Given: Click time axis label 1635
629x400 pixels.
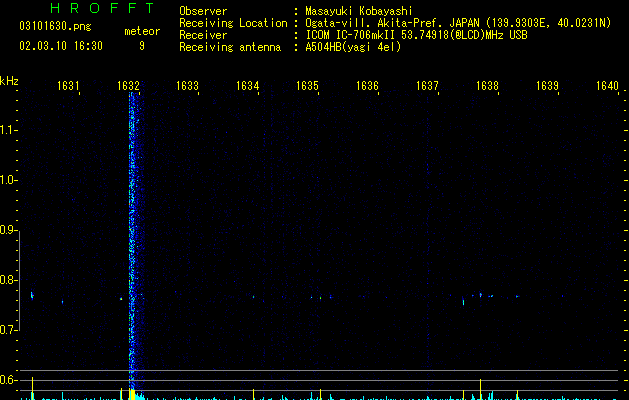Looking at the screenshot, I should tap(307, 86).
